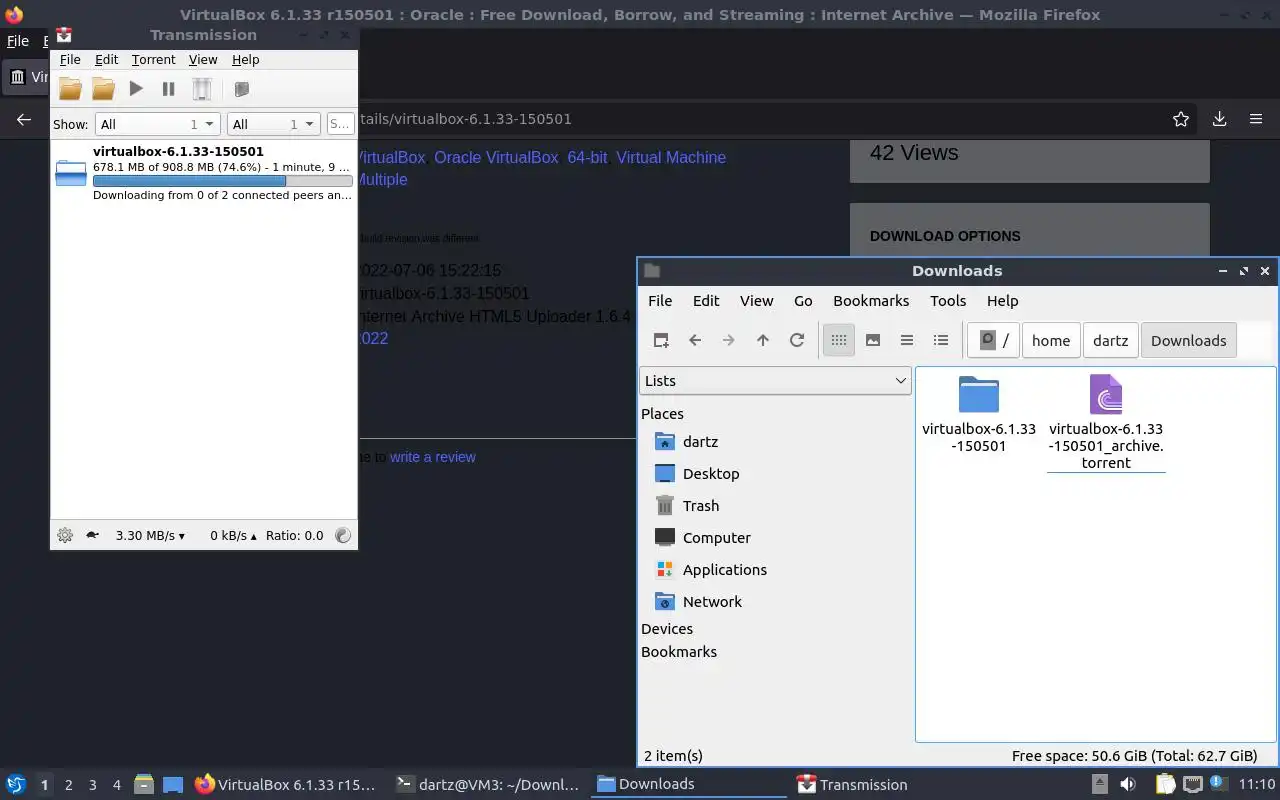This screenshot has height=800, width=1280.
Task: Open the start menu bird icon
Action: (x=16, y=785)
